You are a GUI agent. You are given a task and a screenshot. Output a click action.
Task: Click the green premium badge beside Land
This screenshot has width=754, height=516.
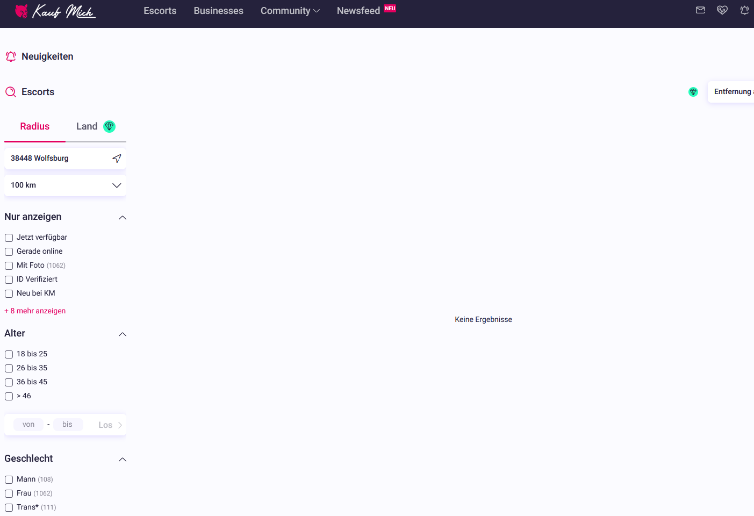109,126
